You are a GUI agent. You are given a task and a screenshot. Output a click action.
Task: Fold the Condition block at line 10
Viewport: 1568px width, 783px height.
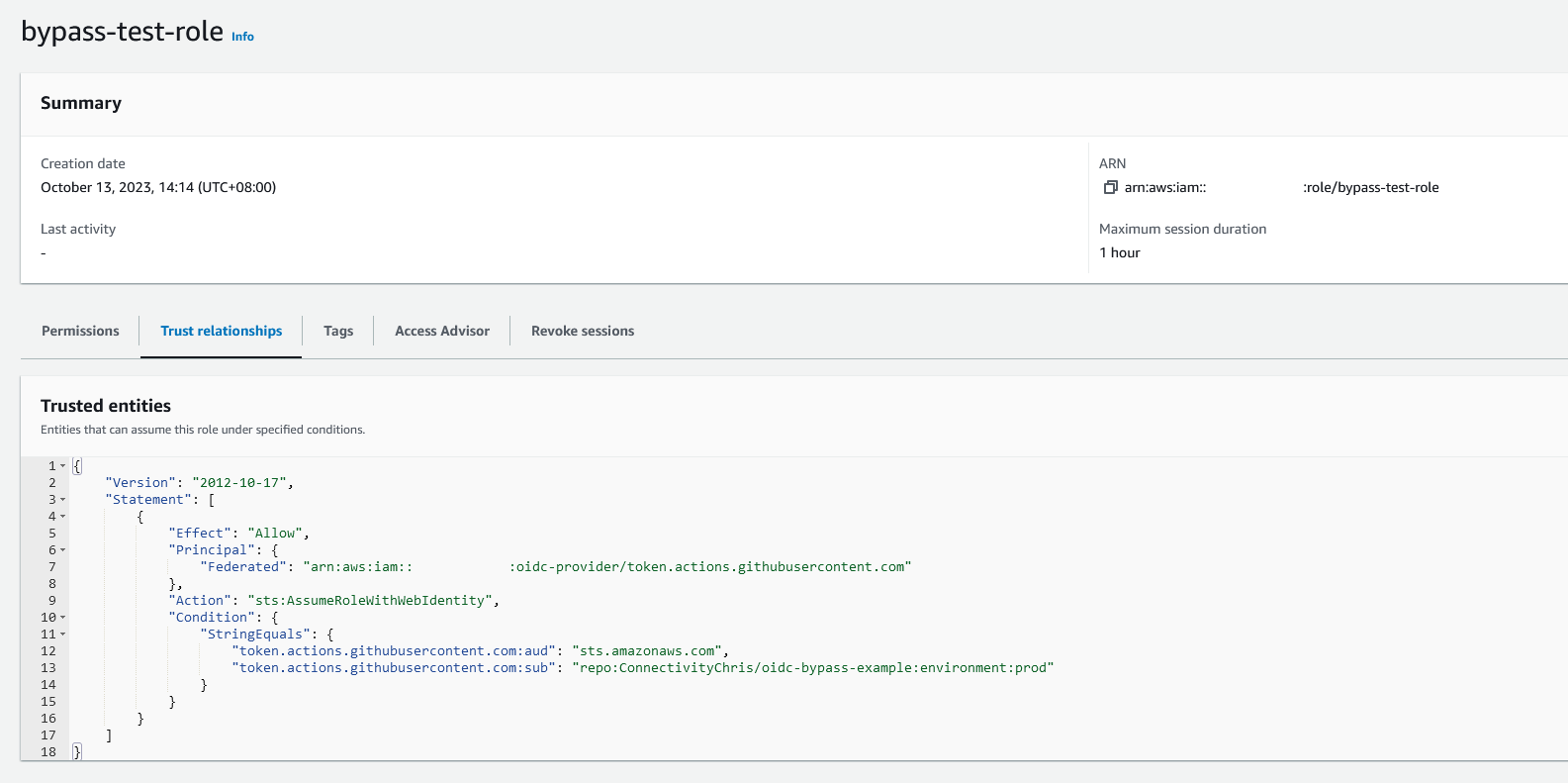63,617
